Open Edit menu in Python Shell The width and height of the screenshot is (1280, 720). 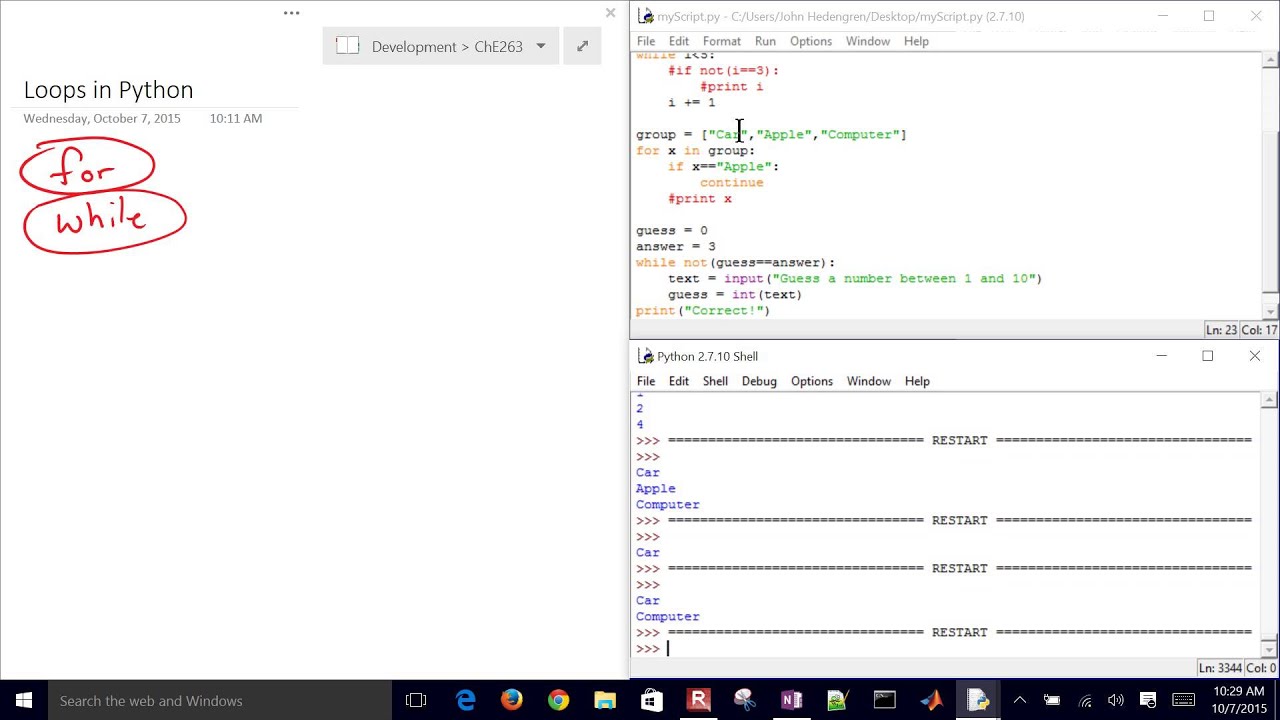[x=679, y=381]
